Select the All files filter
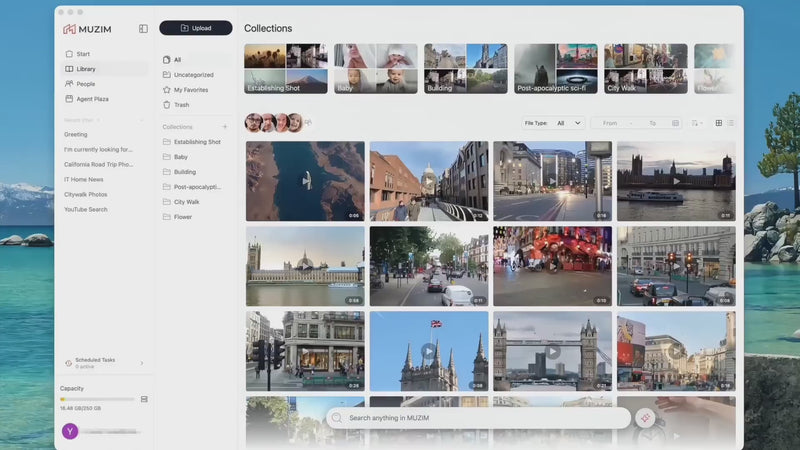Image resolution: width=800 pixels, height=450 pixels. (x=178, y=60)
